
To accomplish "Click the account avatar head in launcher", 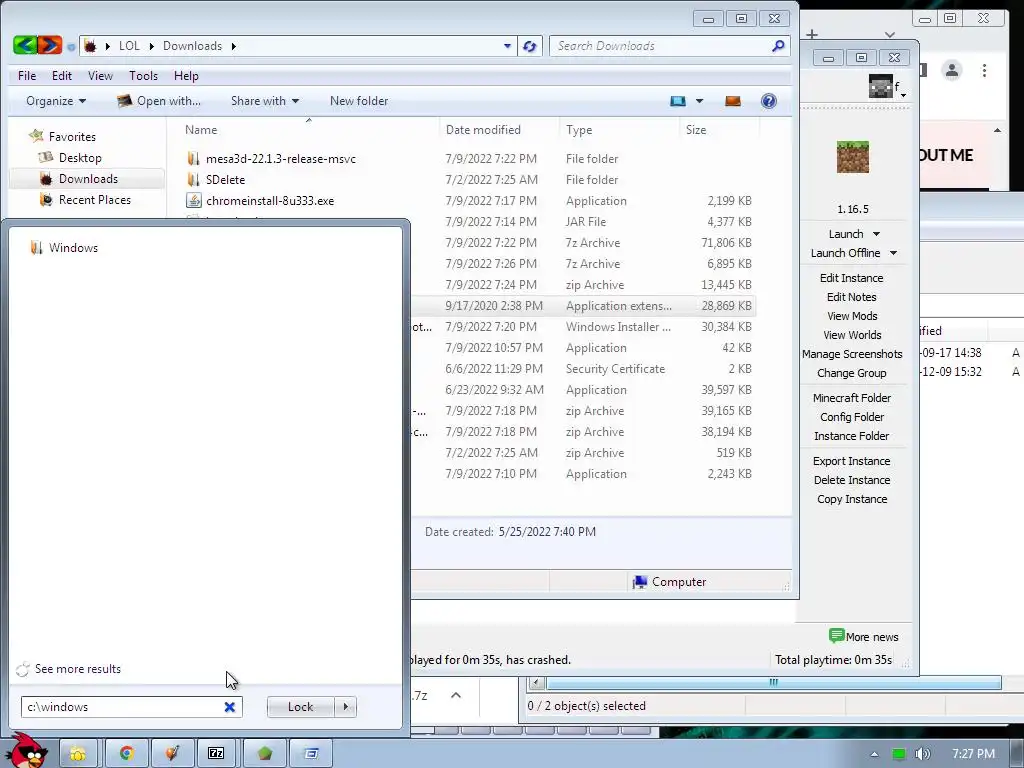I will point(880,86).
